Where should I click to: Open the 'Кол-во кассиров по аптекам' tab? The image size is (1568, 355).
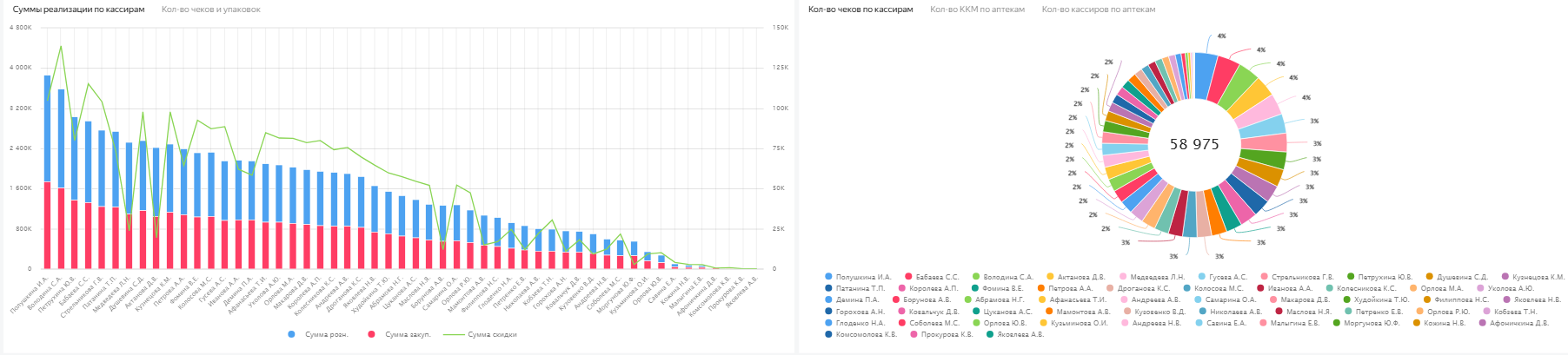(x=1099, y=10)
